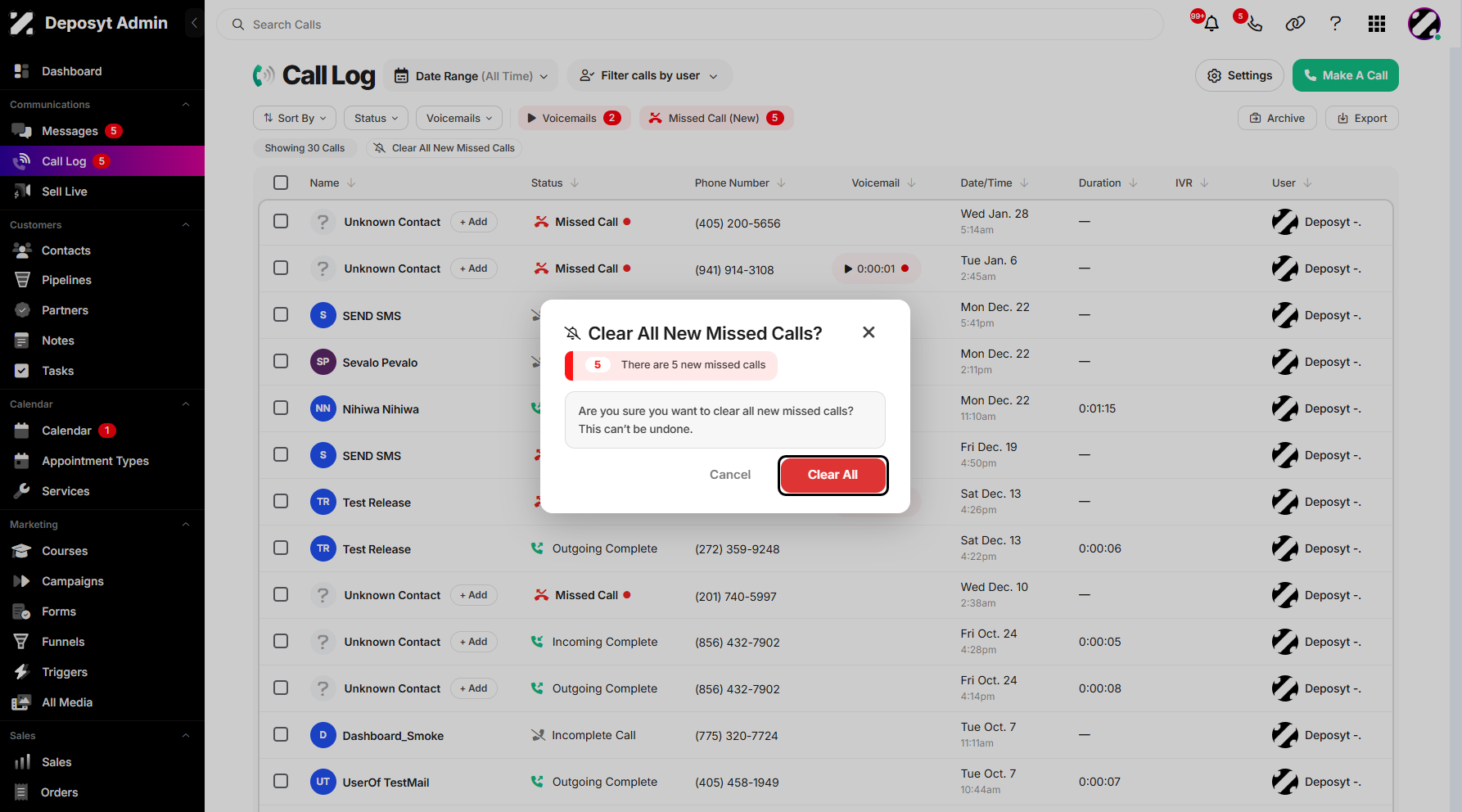Export the call log
Viewport: 1462px width, 812px height.
click(1362, 118)
